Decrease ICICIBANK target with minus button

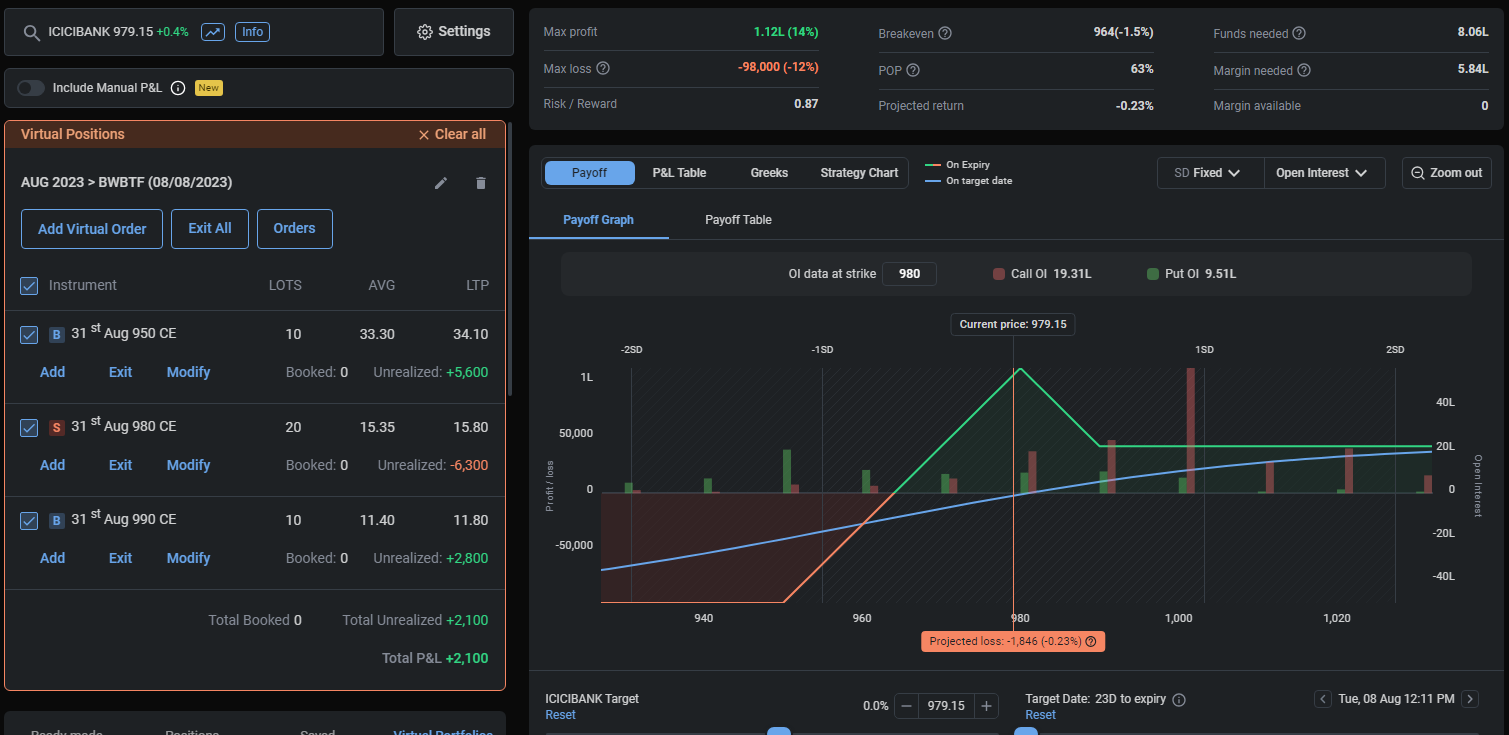[907, 706]
